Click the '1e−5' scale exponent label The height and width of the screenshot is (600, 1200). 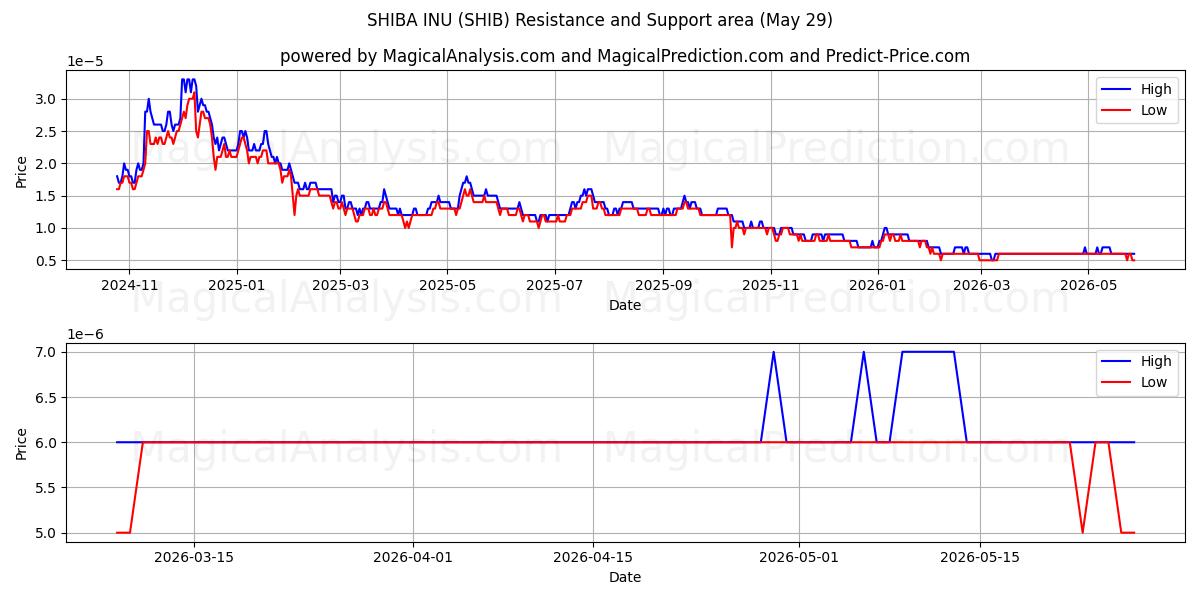[x=85, y=61]
